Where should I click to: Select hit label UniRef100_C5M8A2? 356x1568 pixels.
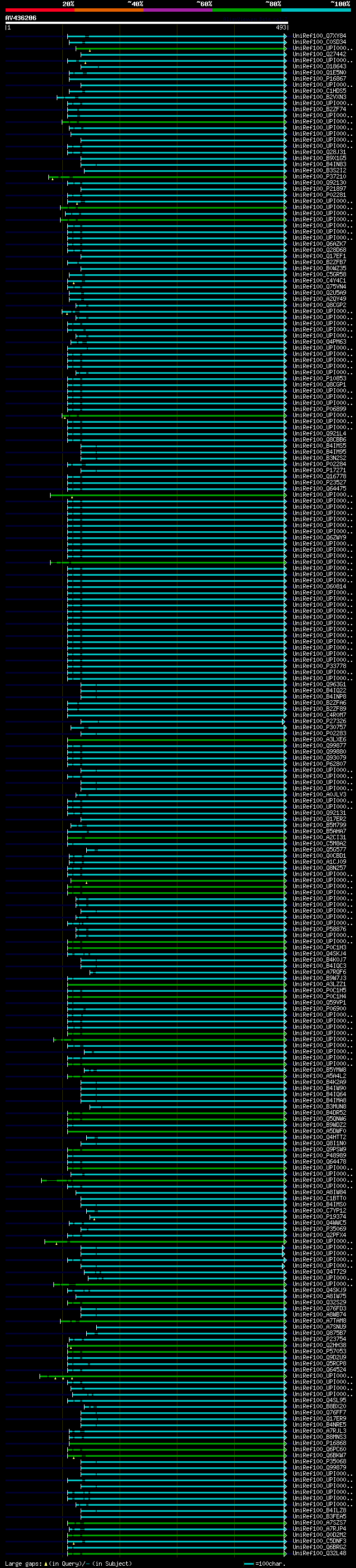319,844
